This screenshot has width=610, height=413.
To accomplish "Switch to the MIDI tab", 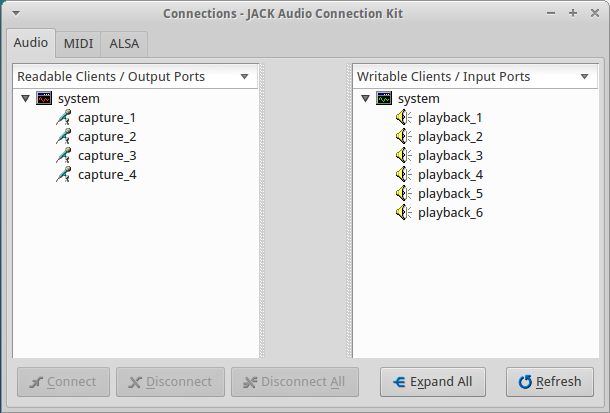I will [79, 44].
